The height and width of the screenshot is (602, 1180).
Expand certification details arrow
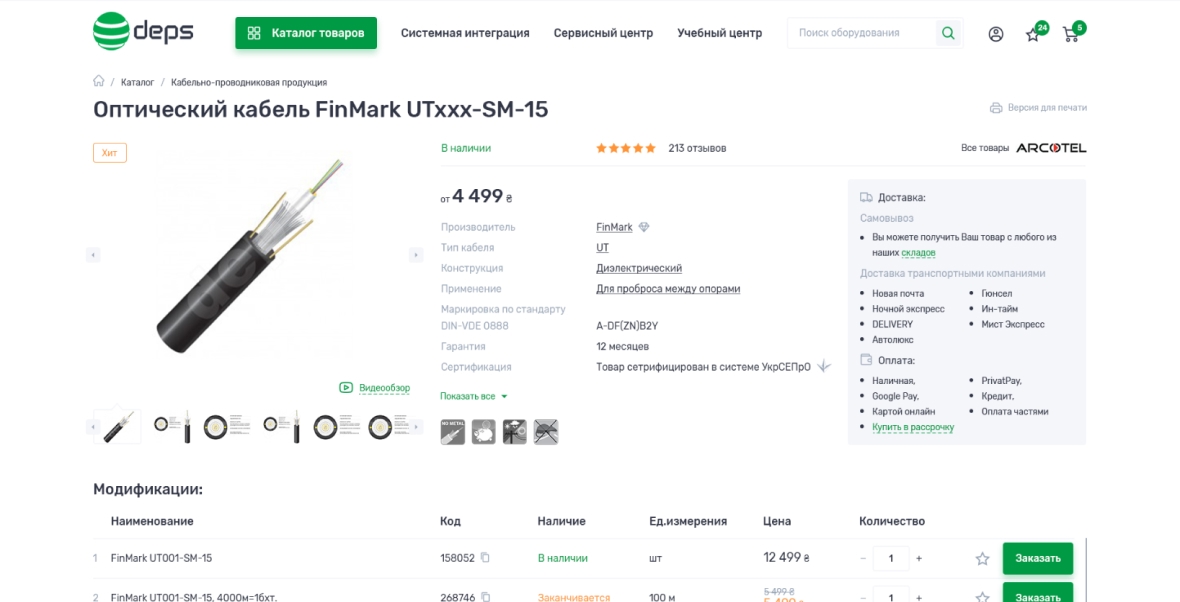coord(824,366)
